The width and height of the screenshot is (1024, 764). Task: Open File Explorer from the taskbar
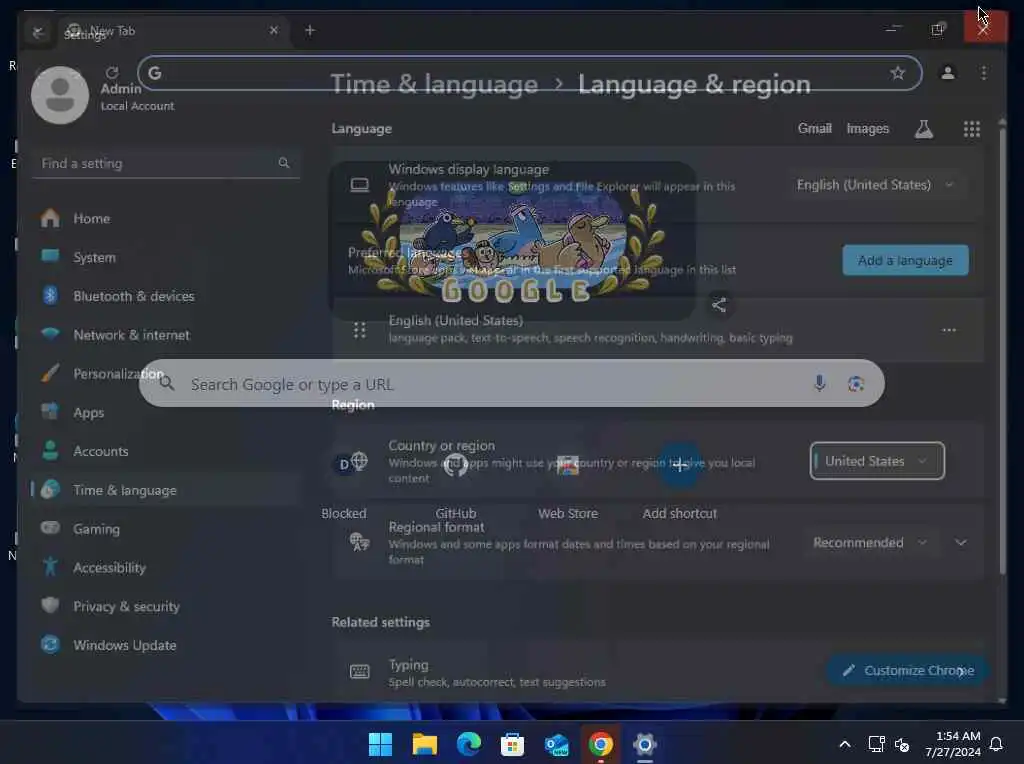tap(424, 744)
